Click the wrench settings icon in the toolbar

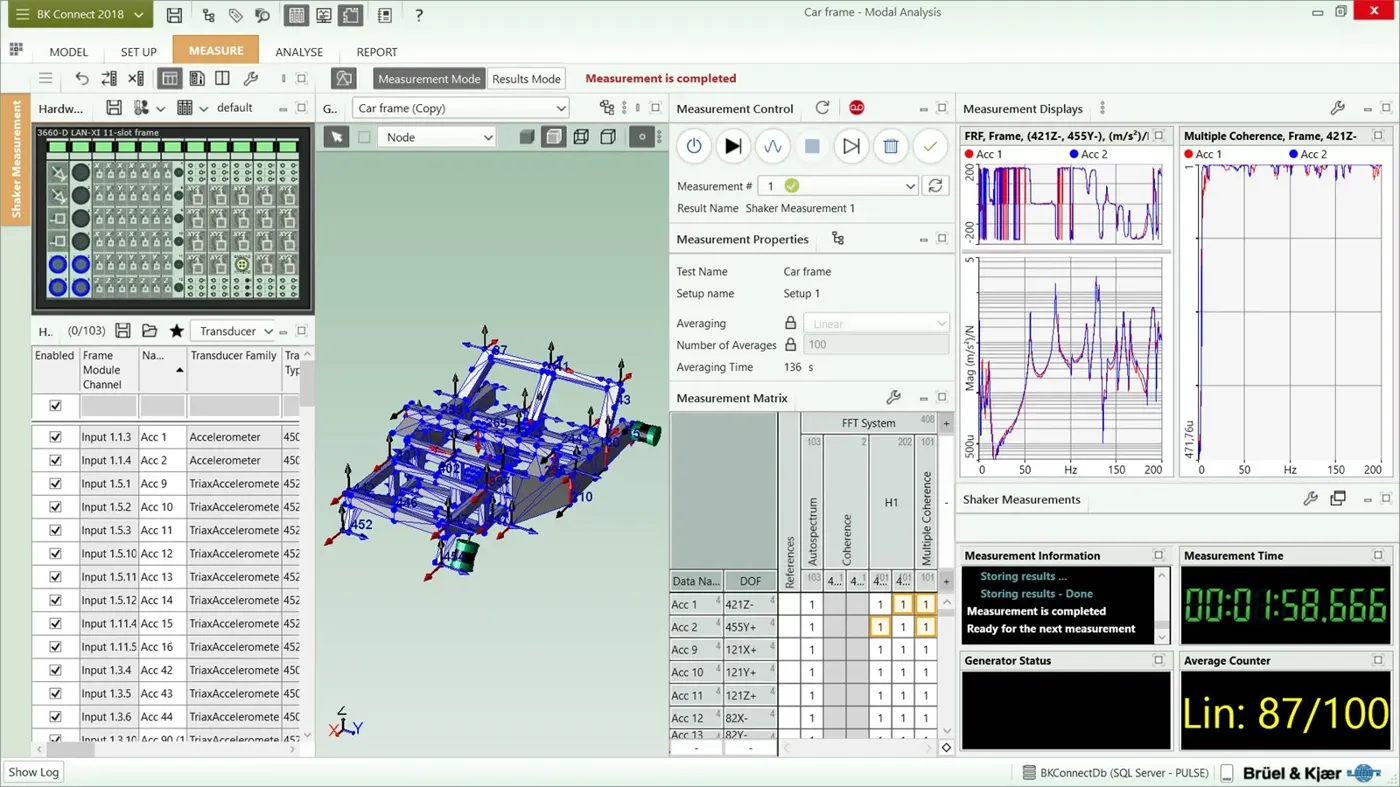[252, 78]
